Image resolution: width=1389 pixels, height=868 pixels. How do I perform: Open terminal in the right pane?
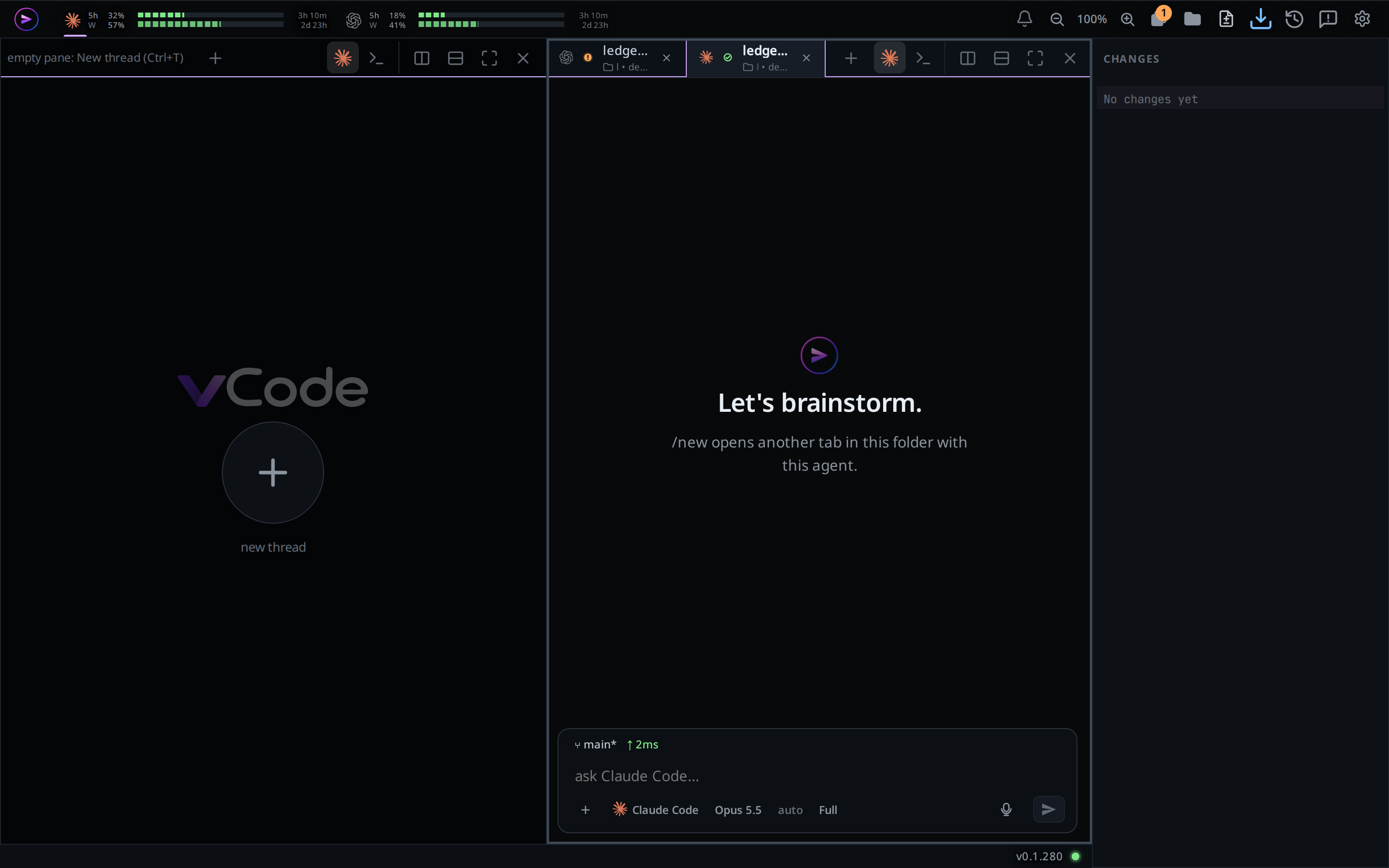pyautogui.click(x=923, y=58)
